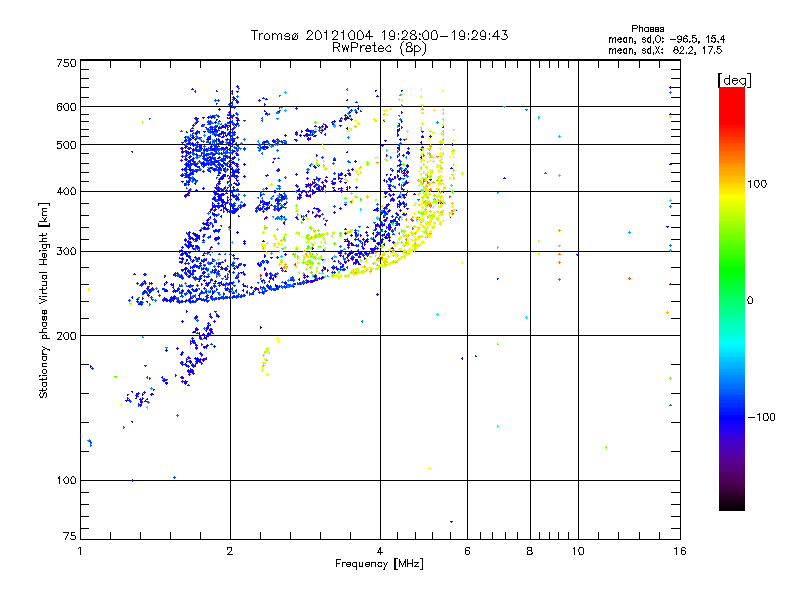Click the colorbar tick label '0'
This screenshot has width=800, height=600.
coord(750,301)
